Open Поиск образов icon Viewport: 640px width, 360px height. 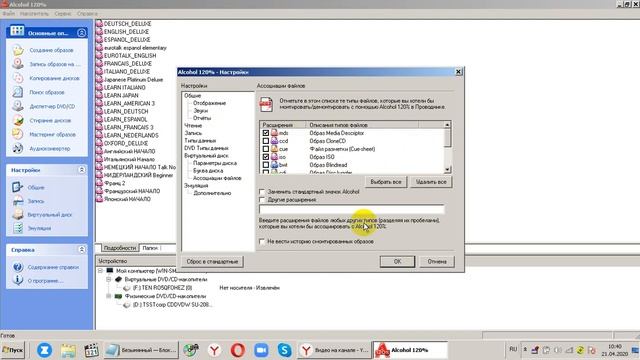coord(18,92)
